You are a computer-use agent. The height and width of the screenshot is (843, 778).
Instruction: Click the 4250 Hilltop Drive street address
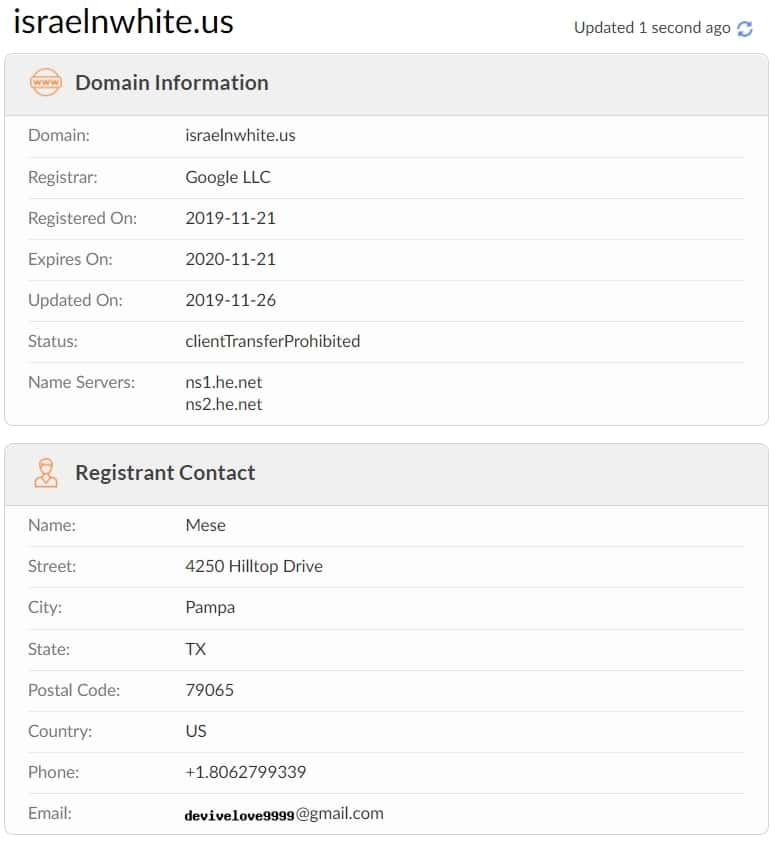coord(254,567)
